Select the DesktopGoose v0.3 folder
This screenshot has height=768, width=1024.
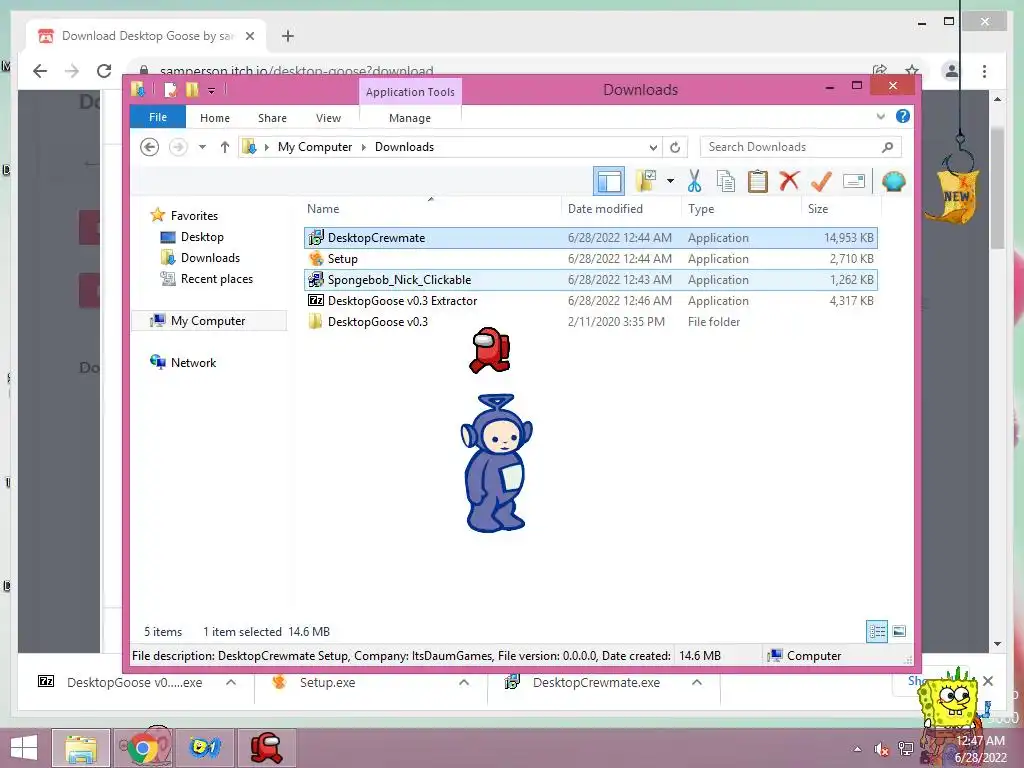pos(590,321)
